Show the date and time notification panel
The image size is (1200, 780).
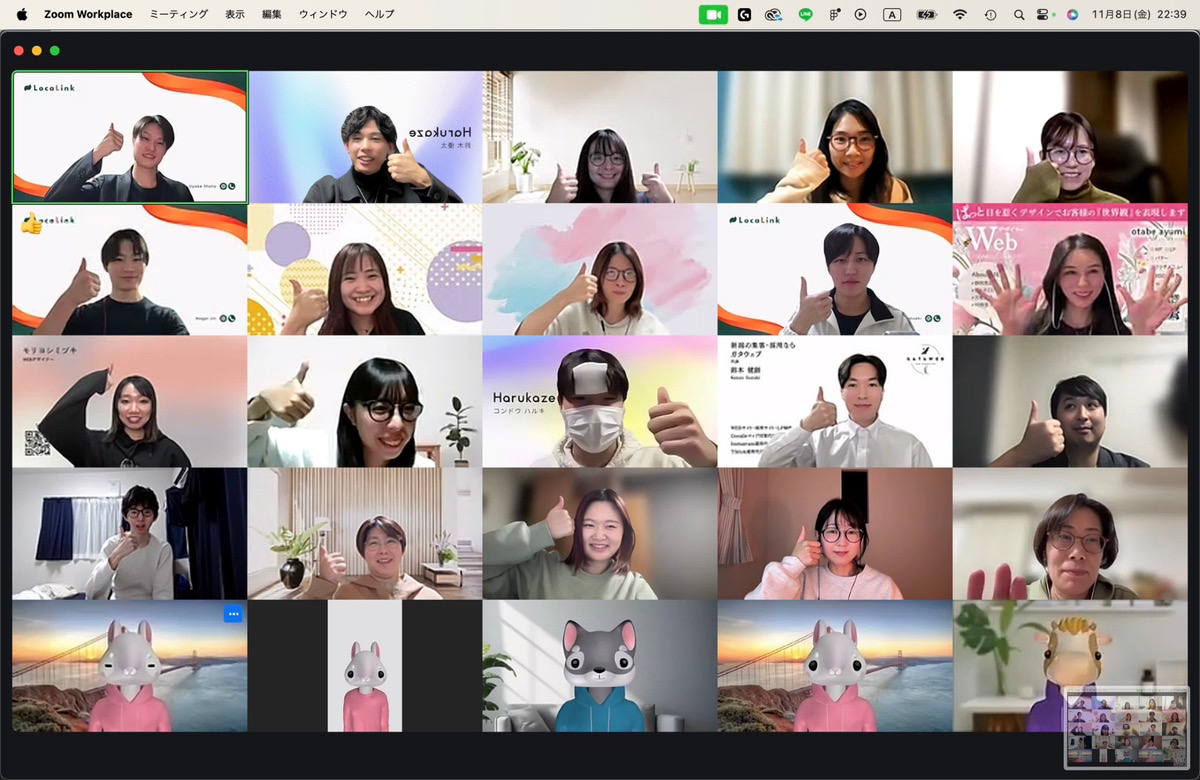click(x=1138, y=14)
